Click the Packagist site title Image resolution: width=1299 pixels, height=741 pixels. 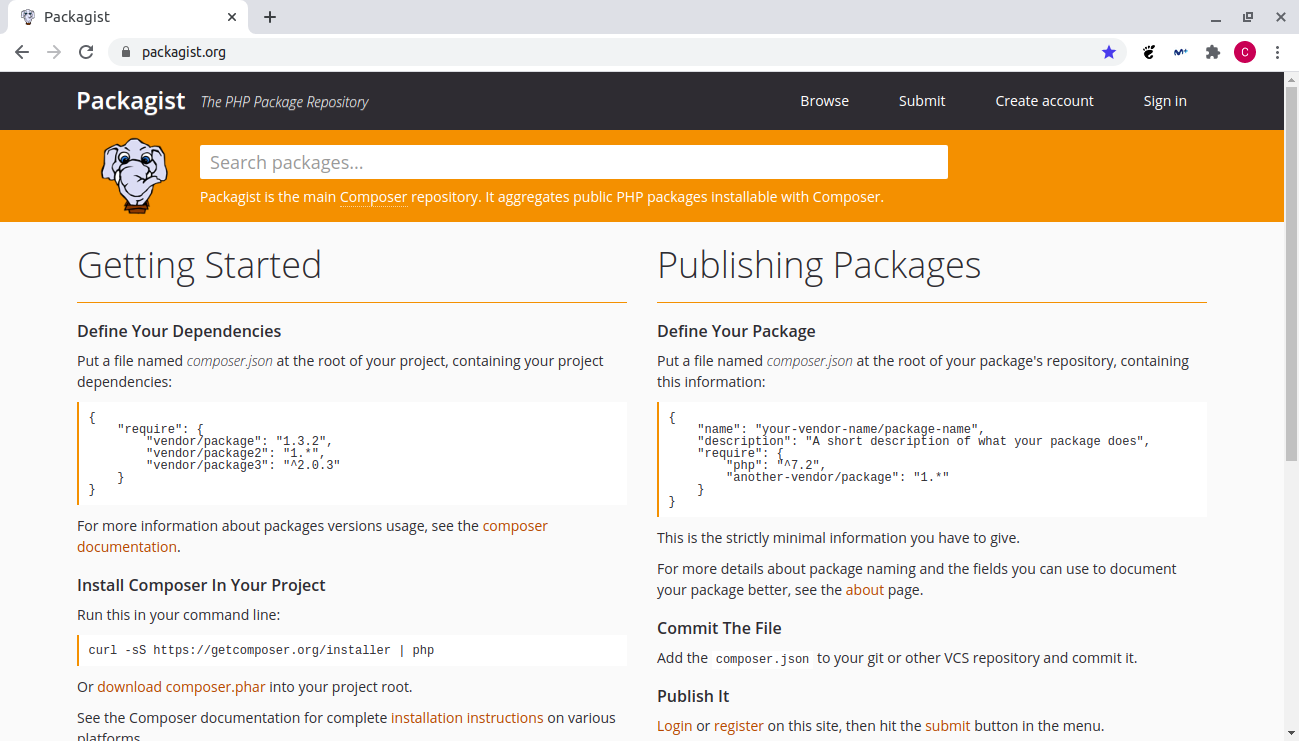(131, 101)
